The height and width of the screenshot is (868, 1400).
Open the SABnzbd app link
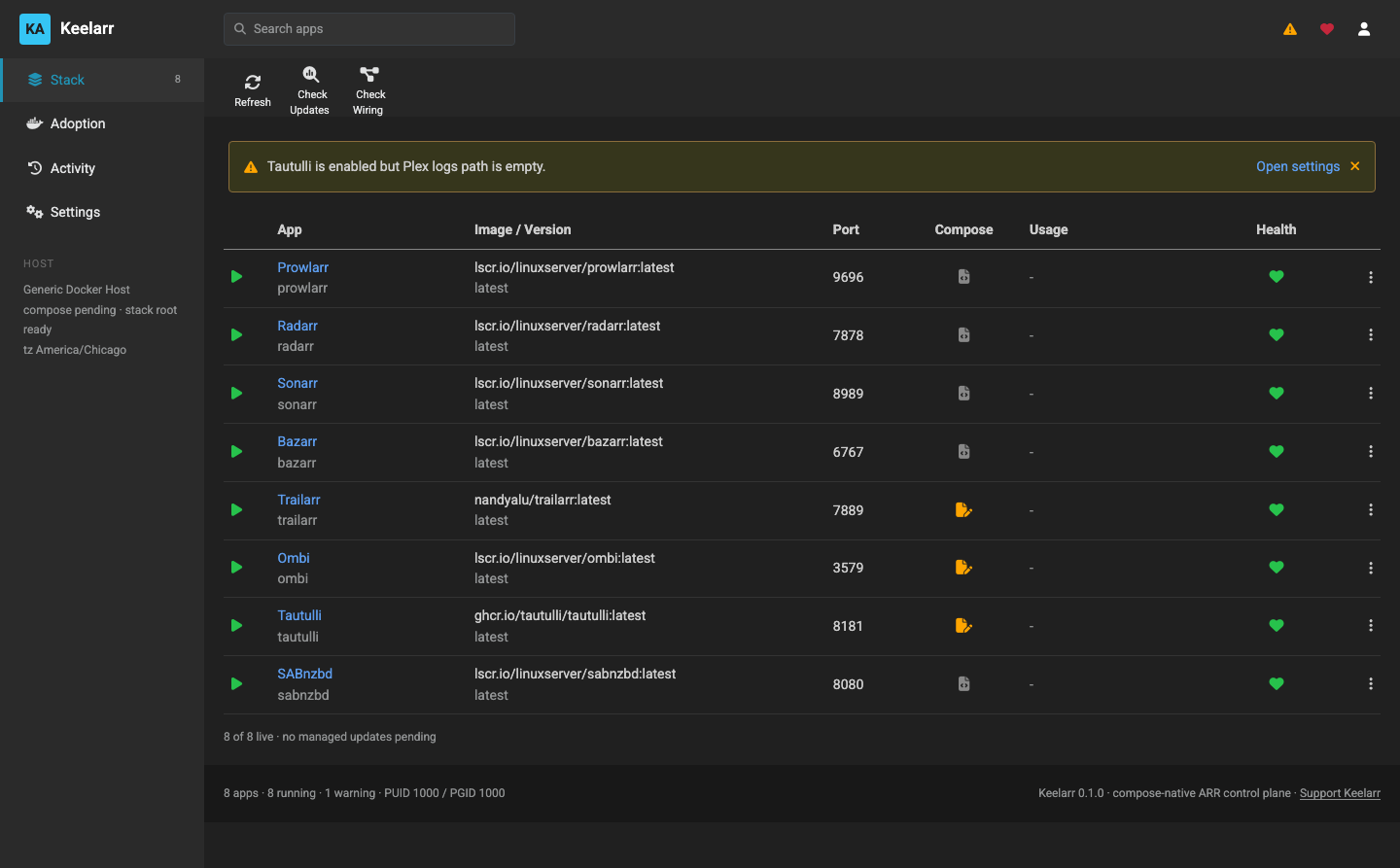coord(304,674)
